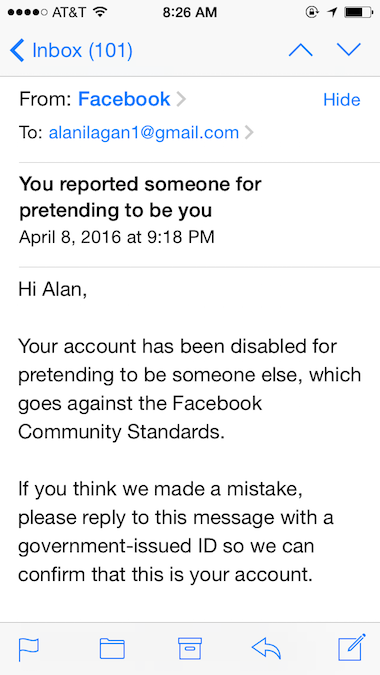
Task: Tap the battery indicator in status bar
Action: click(359, 12)
